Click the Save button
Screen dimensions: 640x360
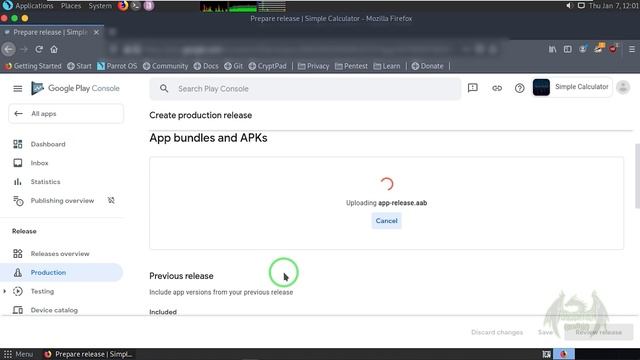545,332
